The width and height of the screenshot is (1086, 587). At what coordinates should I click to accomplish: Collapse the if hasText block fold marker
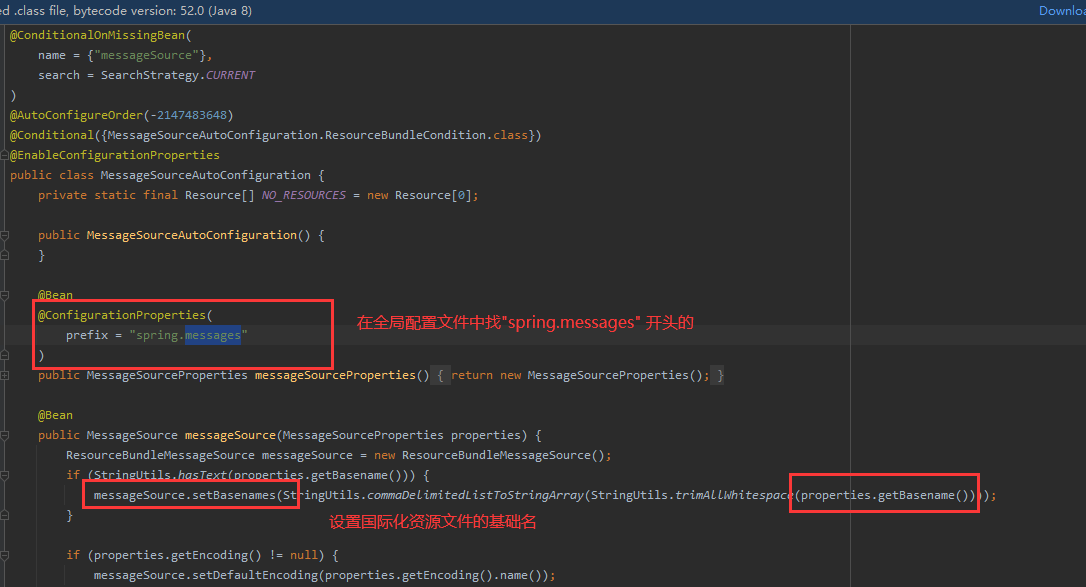[4, 476]
